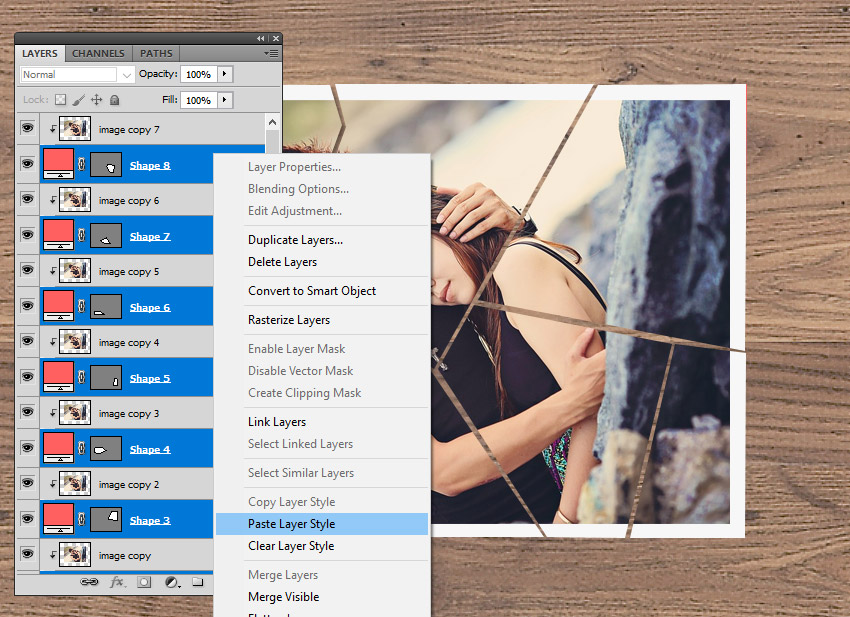Hide the Shape 5 layer
This screenshot has width=850, height=617.
[x=27, y=376]
